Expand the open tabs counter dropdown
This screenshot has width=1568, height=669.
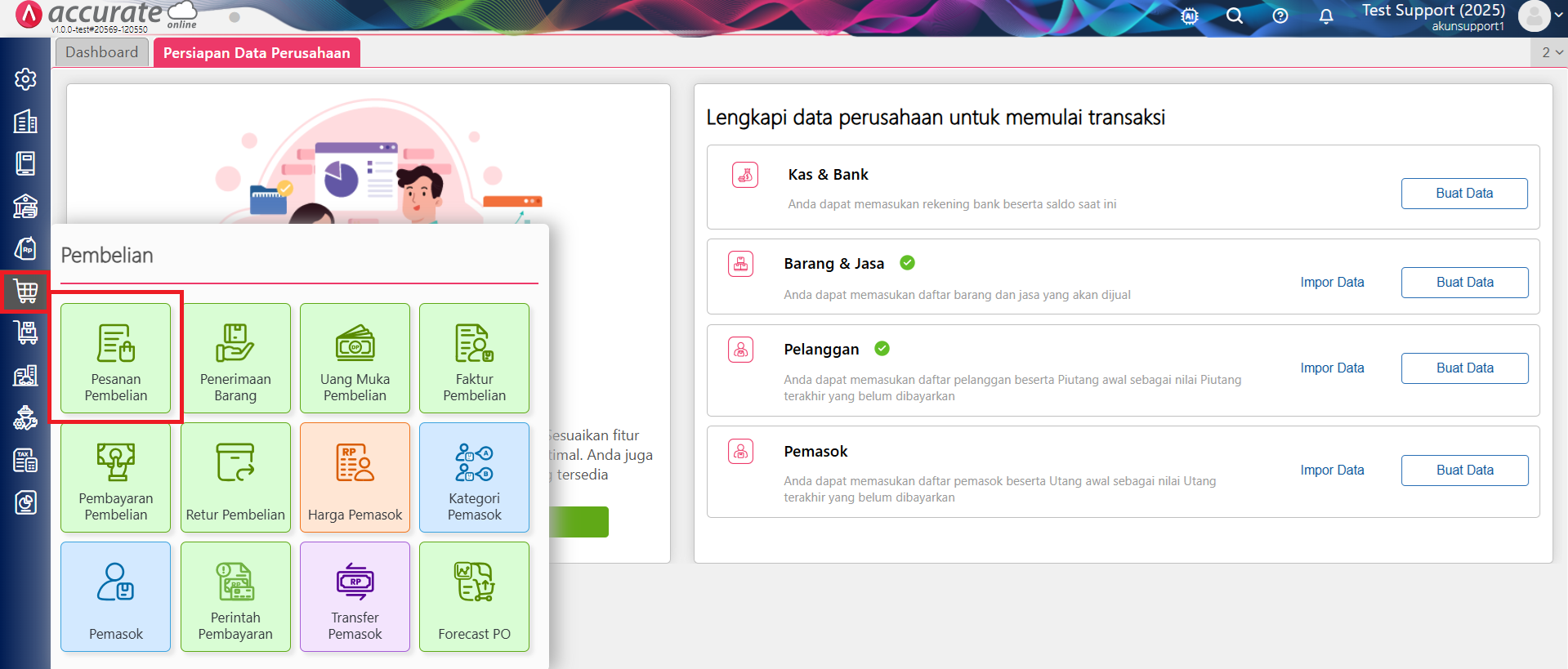(x=1552, y=52)
